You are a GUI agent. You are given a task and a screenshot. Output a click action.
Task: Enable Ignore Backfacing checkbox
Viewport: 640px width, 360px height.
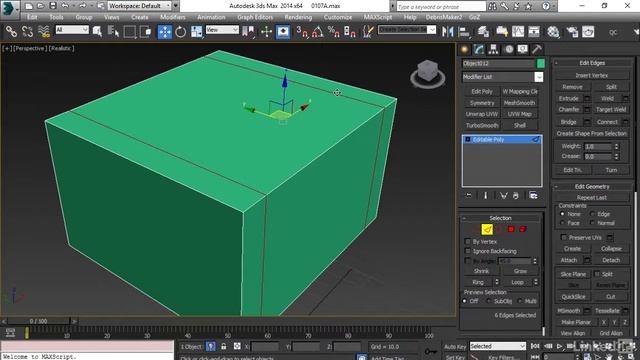468,251
